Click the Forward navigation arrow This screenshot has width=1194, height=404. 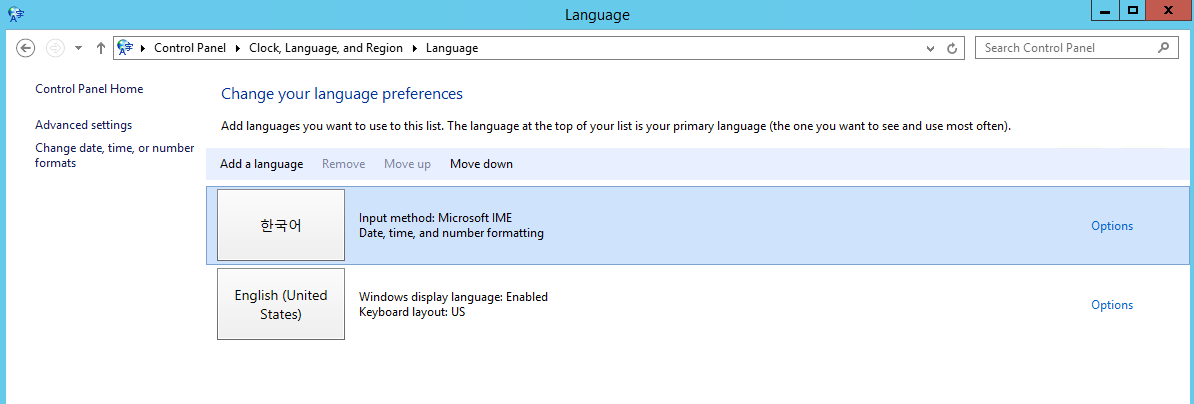[55, 48]
